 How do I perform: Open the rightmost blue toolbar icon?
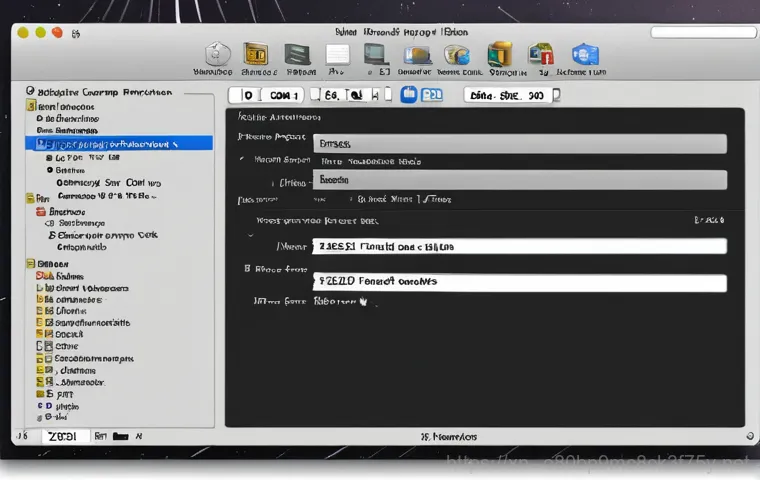[x=584, y=55]
